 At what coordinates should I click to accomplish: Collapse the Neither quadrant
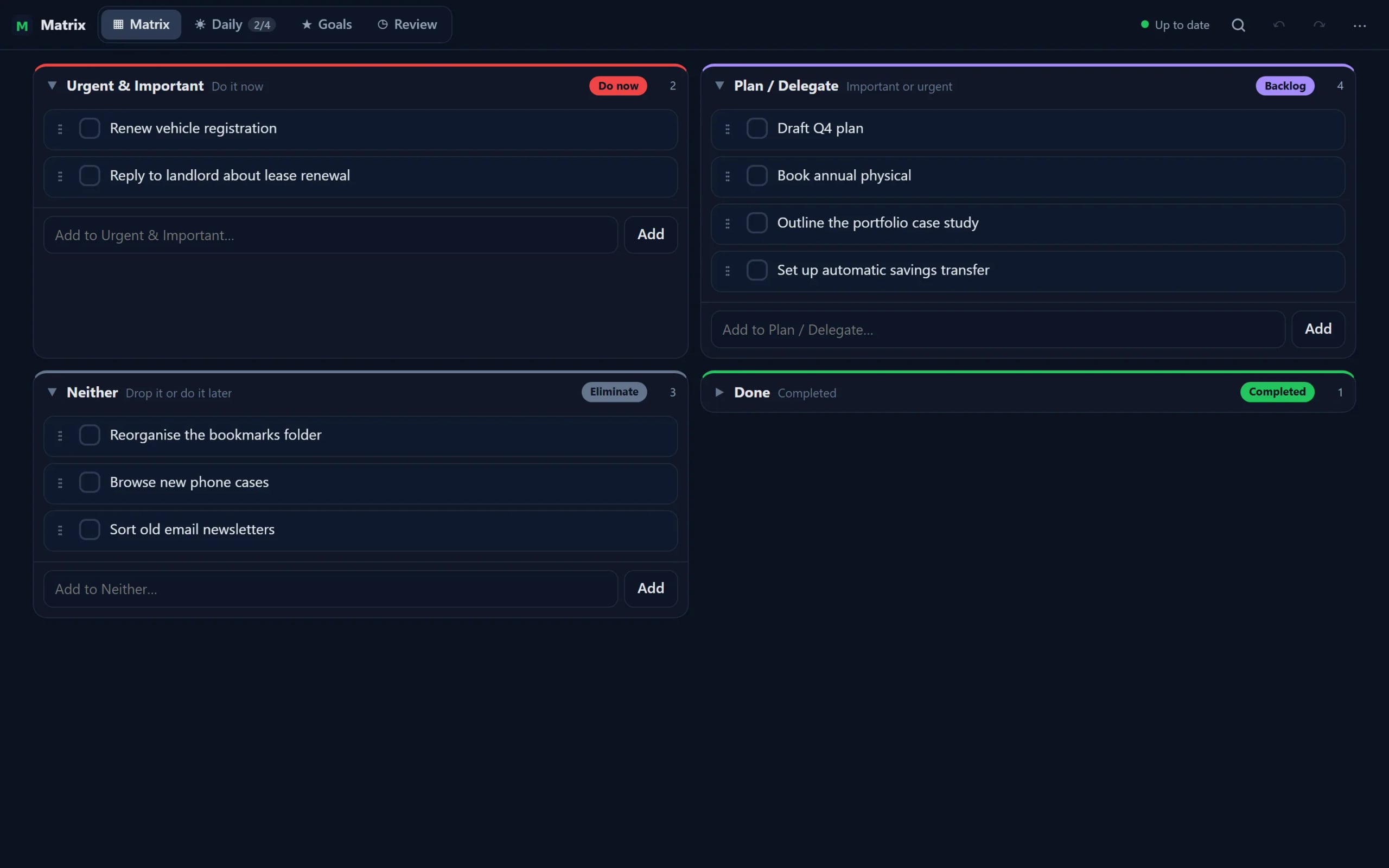click(52, 392)
